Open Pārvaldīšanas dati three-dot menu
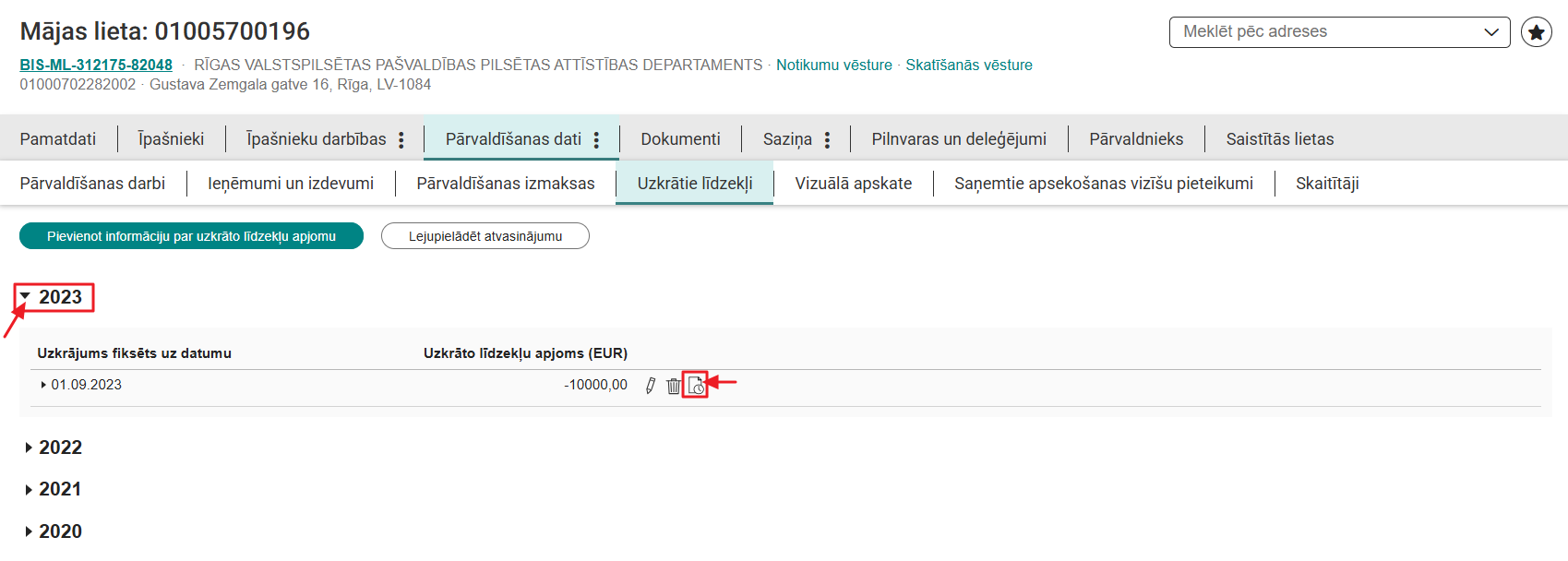 point(597,139)
